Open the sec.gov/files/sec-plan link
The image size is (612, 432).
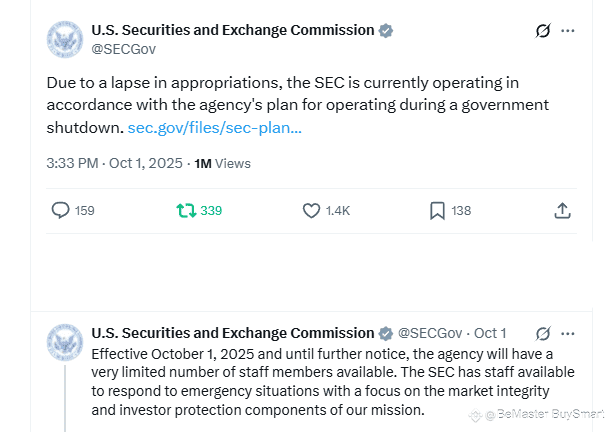click(215, 128)
